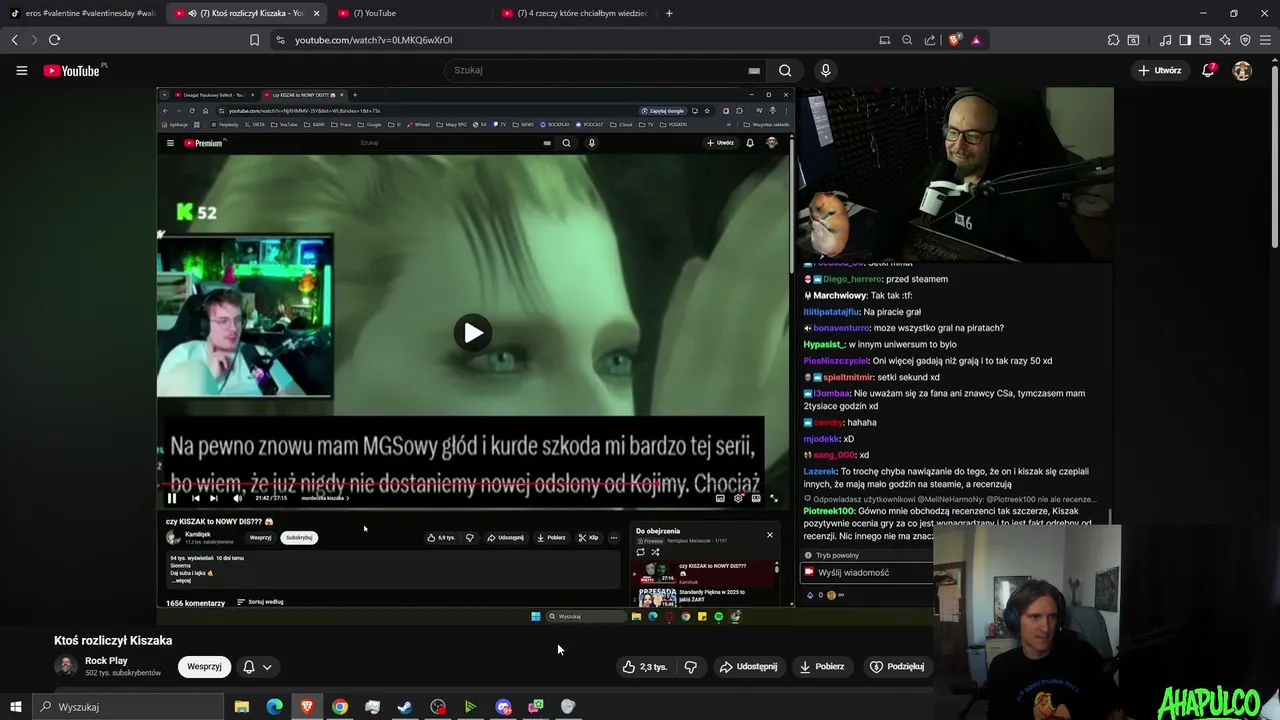
Task: Open Brave Extensions puzzle icon
Action: click(1113, 40)
